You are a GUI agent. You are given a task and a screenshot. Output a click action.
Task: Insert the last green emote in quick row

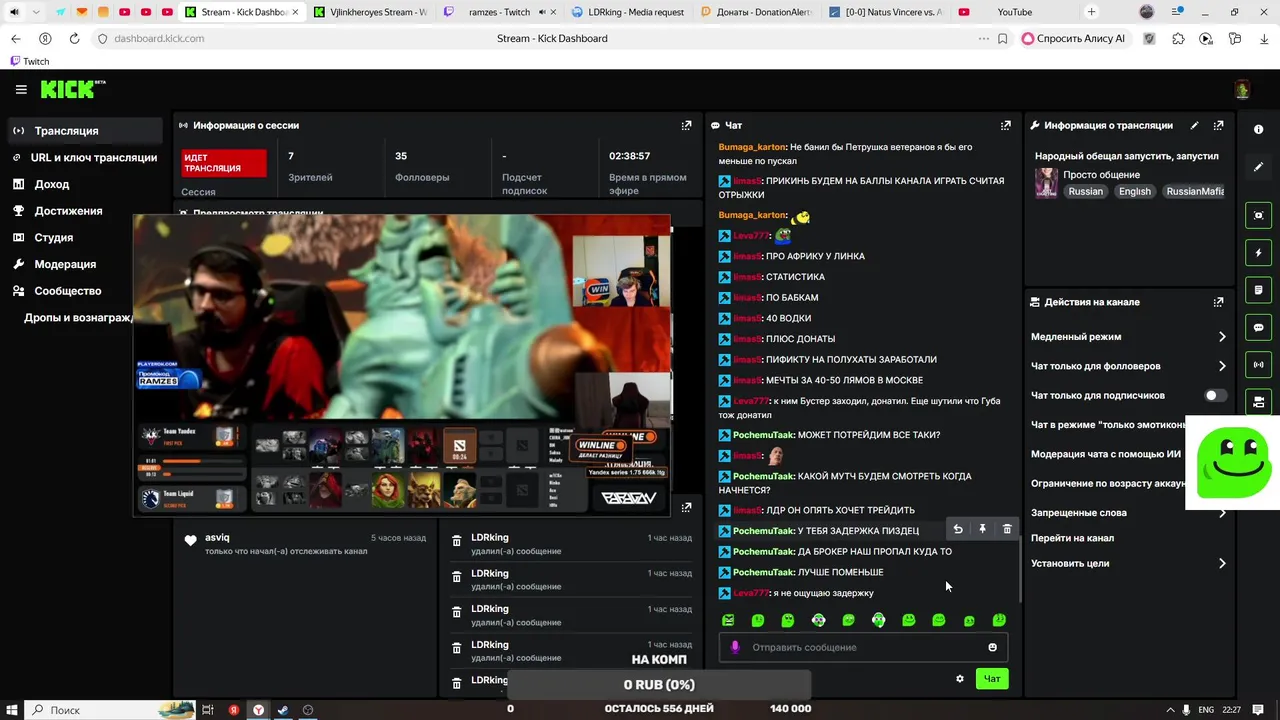(x=999, y=620)
